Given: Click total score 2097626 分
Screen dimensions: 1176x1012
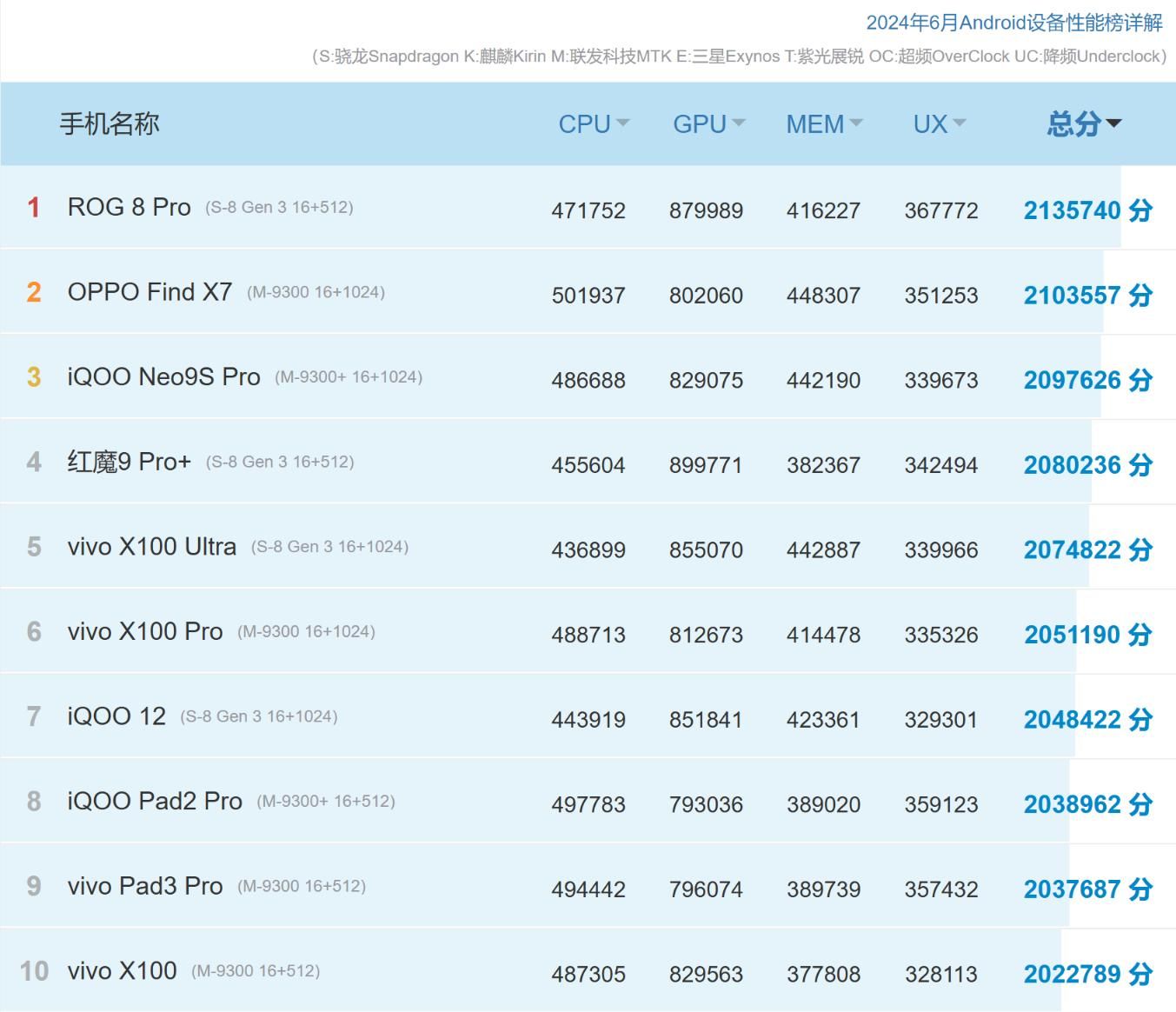Looking at the screenshot, I should [x=1088, y=380].
